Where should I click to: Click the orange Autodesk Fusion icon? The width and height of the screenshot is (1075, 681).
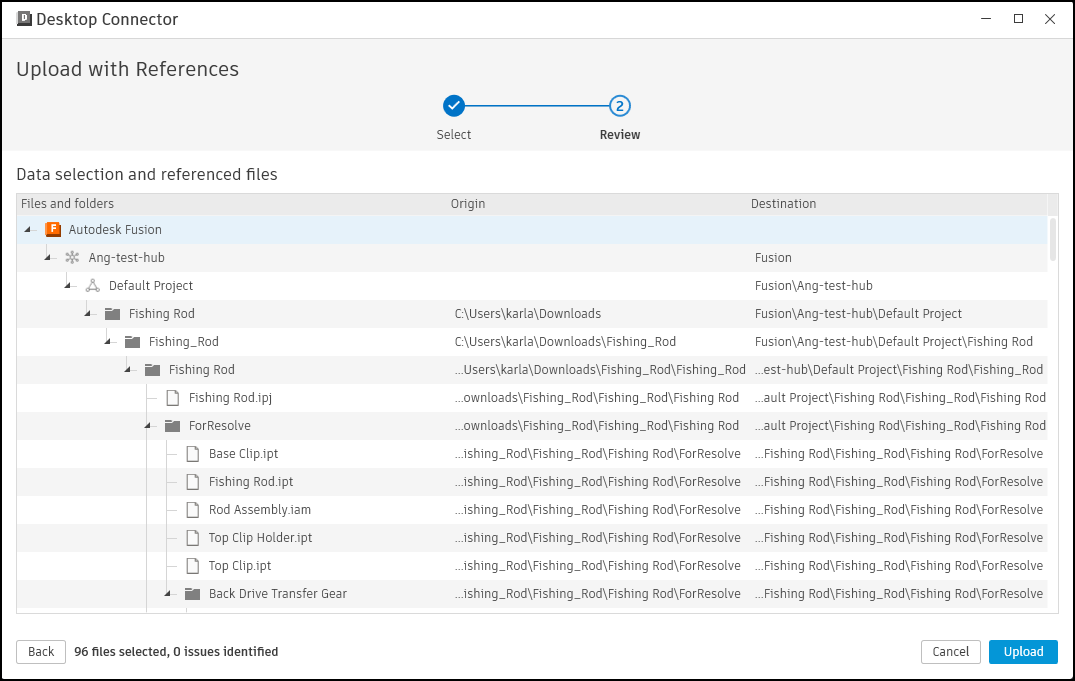(x=53, y=229)
